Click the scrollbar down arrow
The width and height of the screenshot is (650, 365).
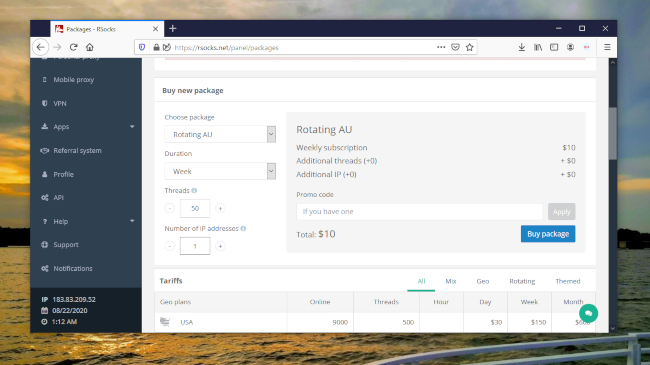(613, 328)
